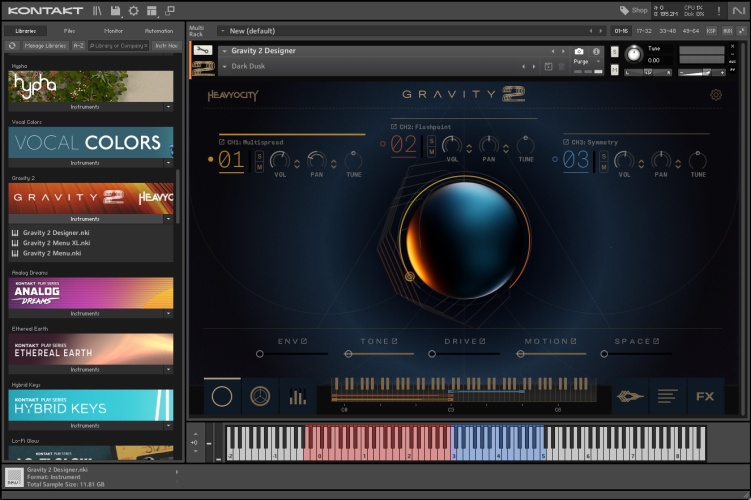
Task: Mute channel 03 with the M button
Action: pos(604,167)
